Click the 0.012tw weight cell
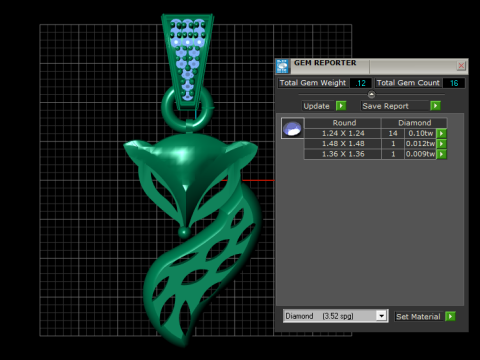The width and height of the screenshot is (480, 360). 421,144
